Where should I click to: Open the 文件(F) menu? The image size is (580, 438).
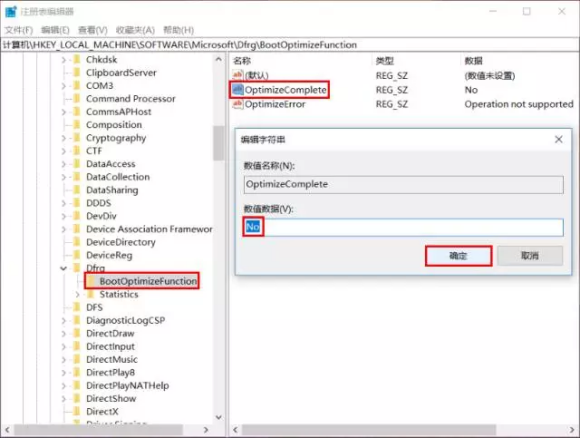(x=18, y=30)
